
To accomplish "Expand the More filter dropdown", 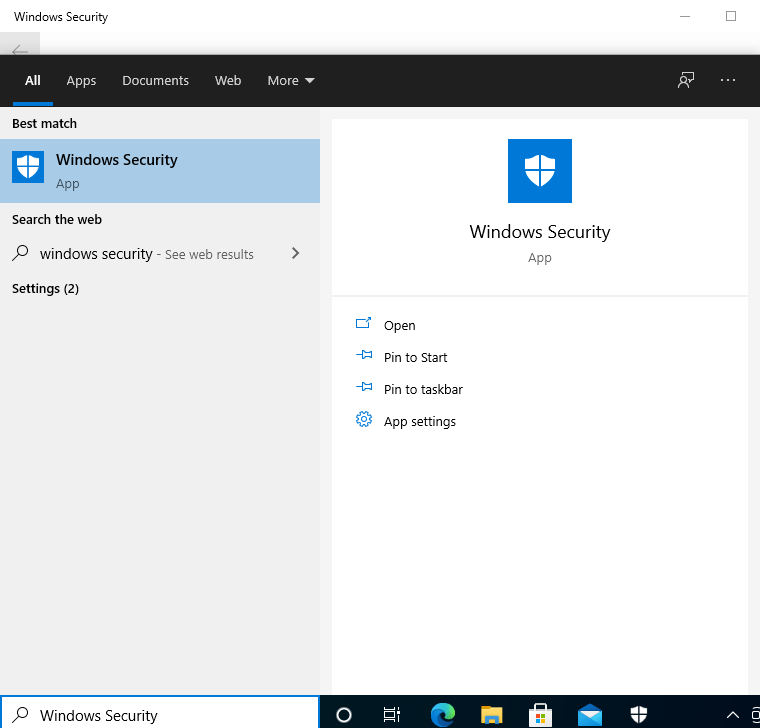I will coord(290,81).
